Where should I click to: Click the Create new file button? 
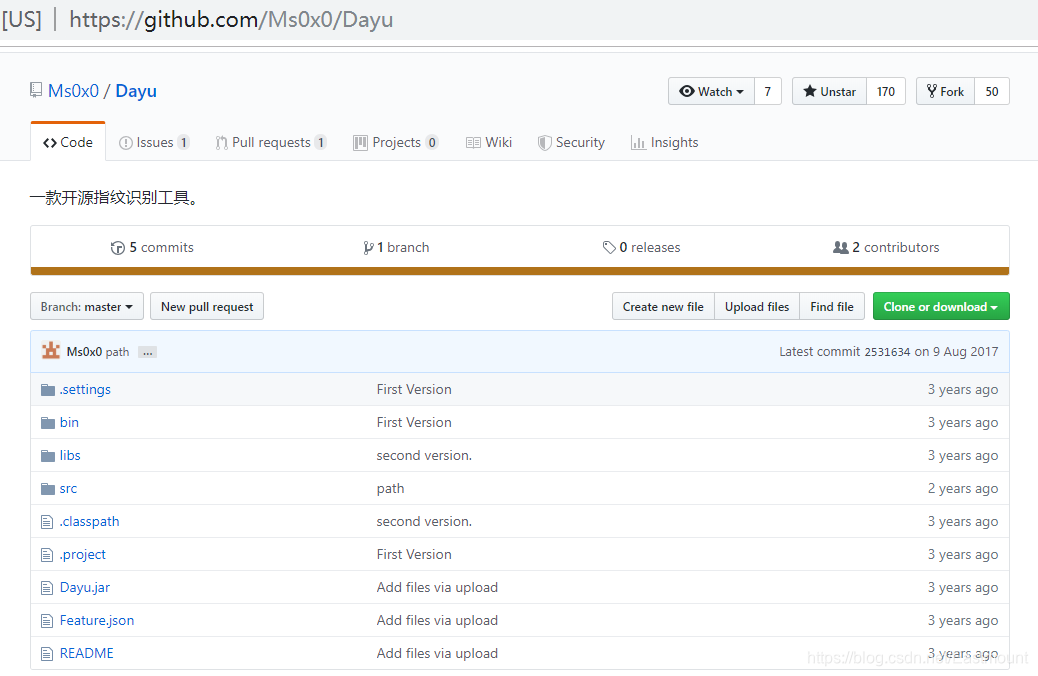(x=663, y=307)
